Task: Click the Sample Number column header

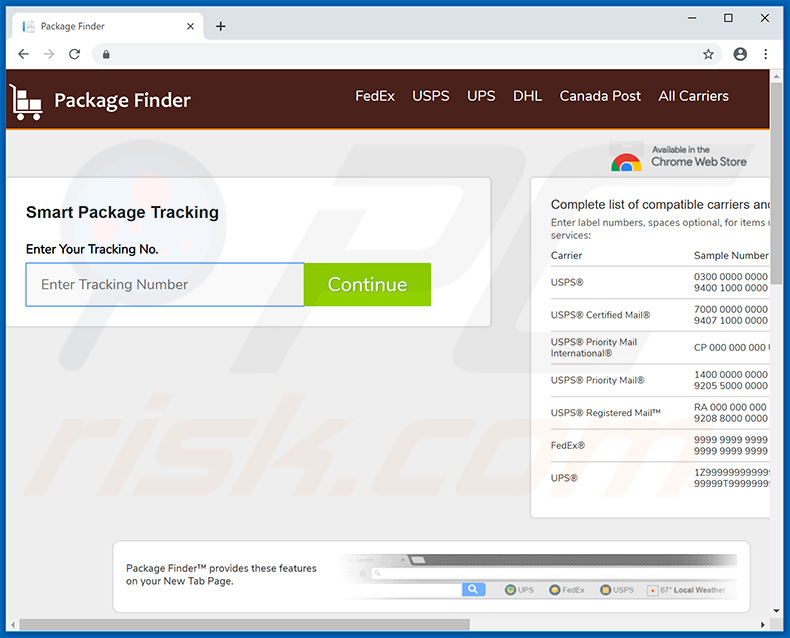Action: [x=731, y=256]
